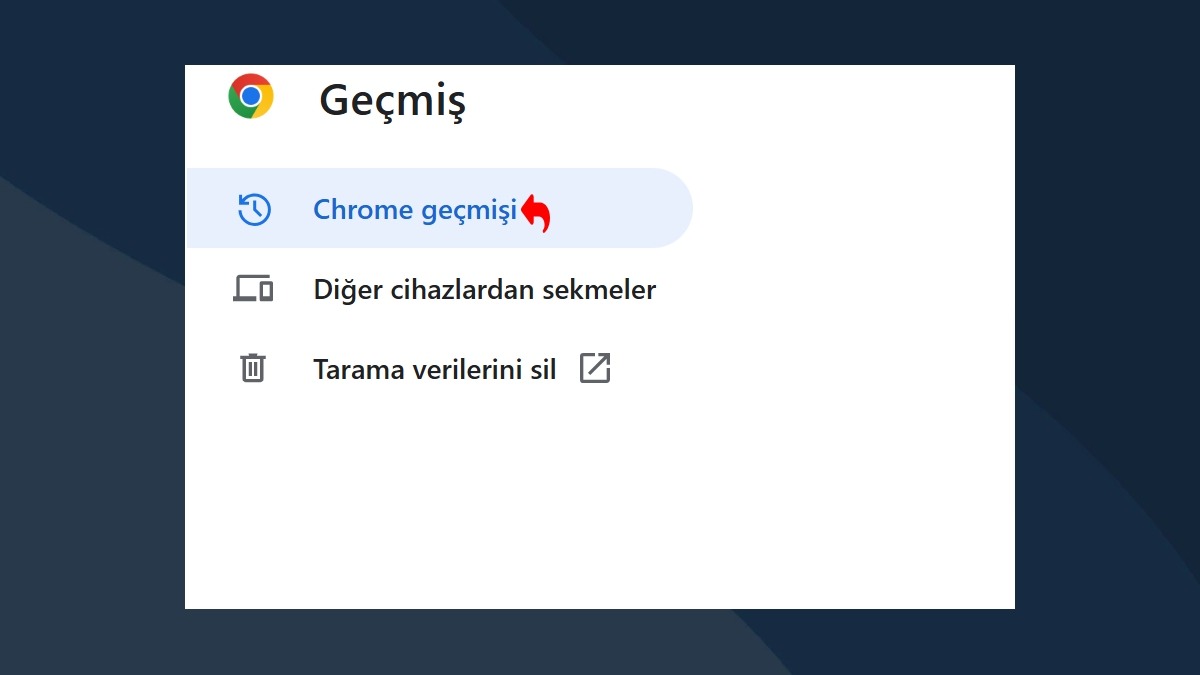Click the word Chrome in the selected item

[363, 209]
